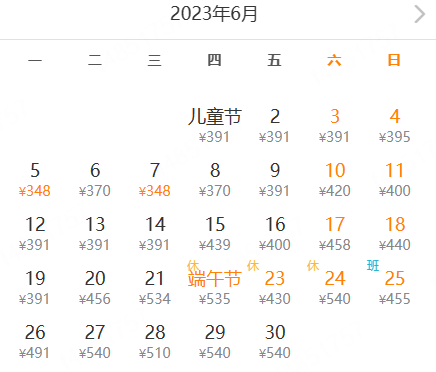436x372 pixels.
Task: Select June 17 priced ¥458
Action: coord(335,234)
